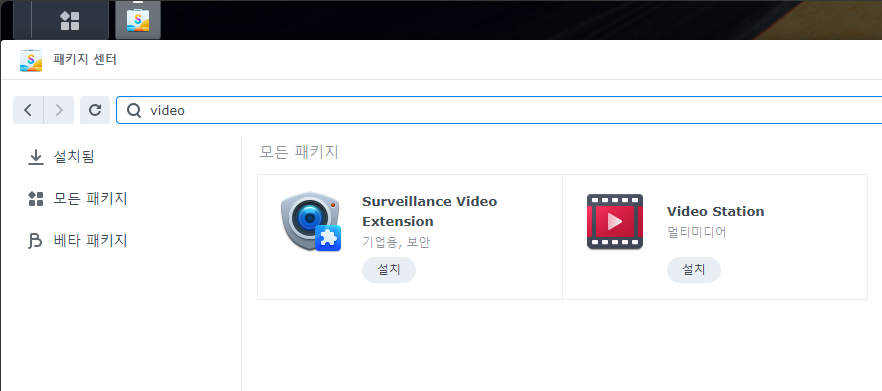
Task: Install Surveillance Video Extension with 설치
Action: pyautogui.click(x=389, y=270)
